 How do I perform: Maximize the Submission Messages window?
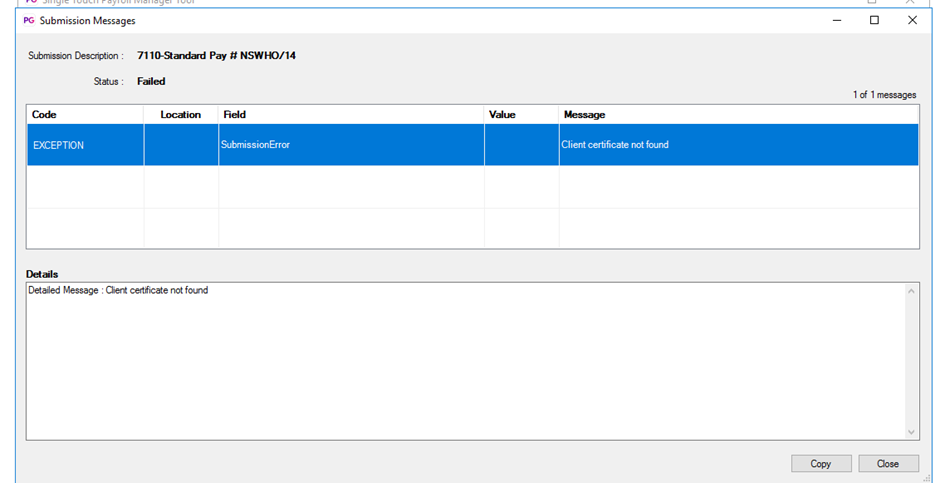[874, 20]
